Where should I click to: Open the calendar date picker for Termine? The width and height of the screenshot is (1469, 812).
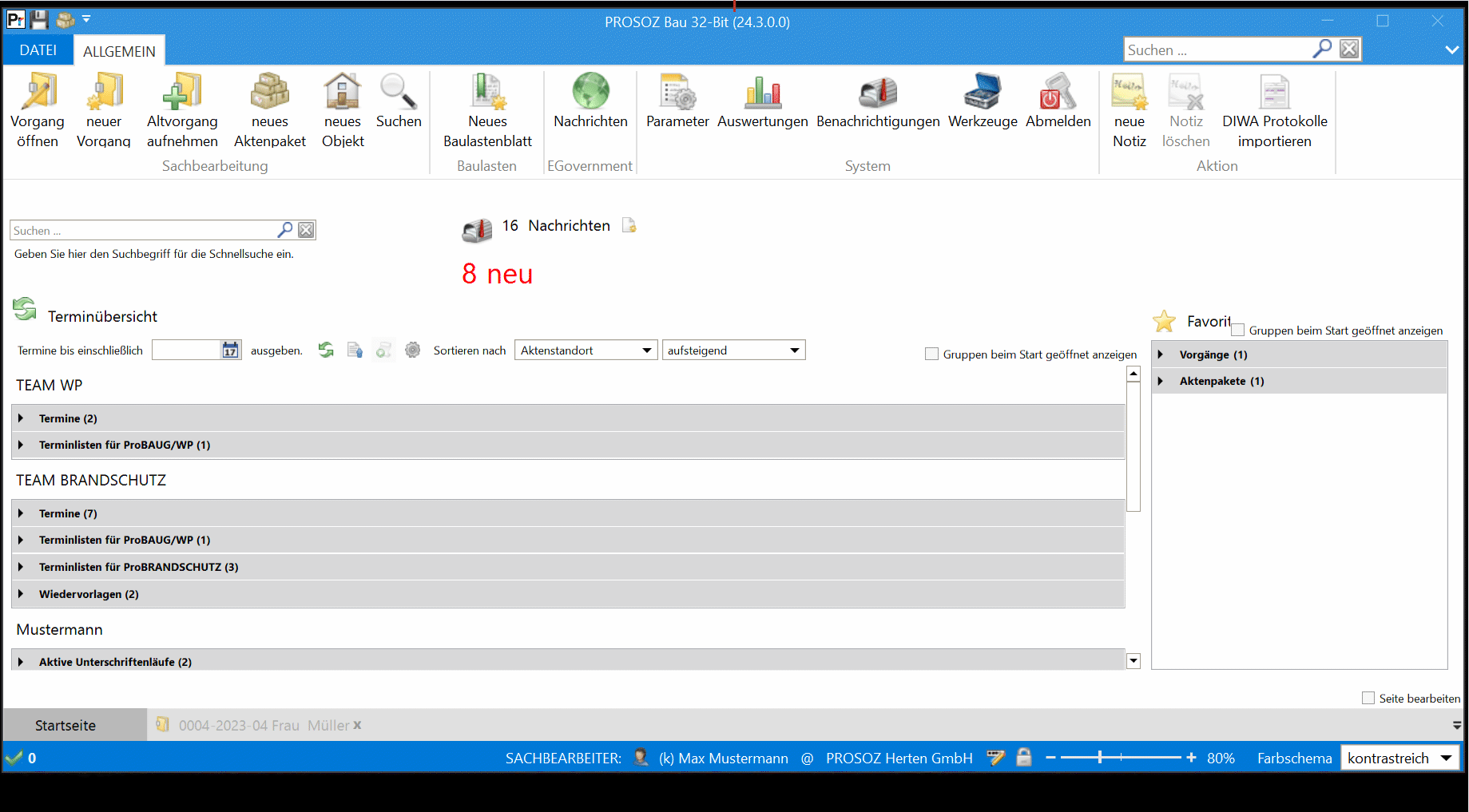point(230,351)
